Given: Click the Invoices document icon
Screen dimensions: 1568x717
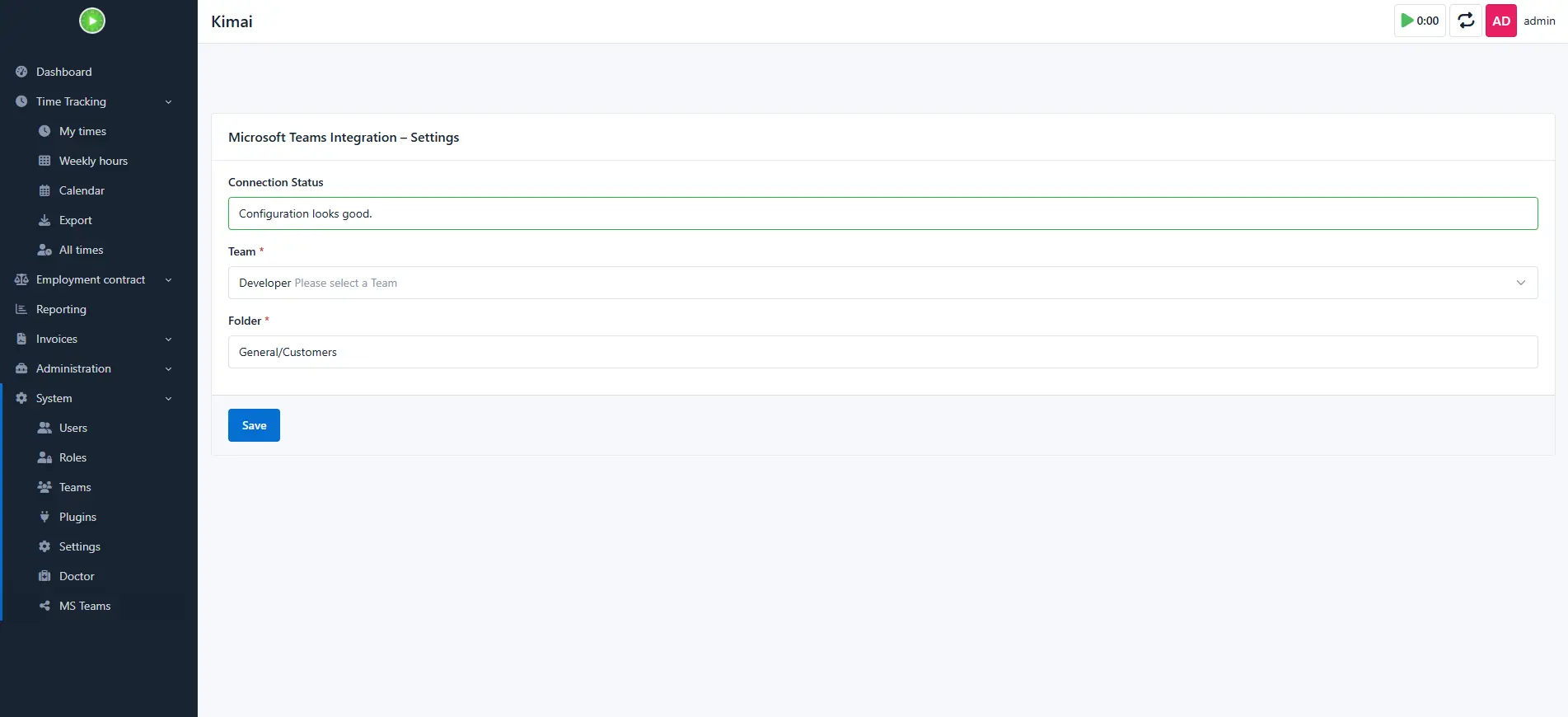Looking at the screenshot, I should point(21,339).
